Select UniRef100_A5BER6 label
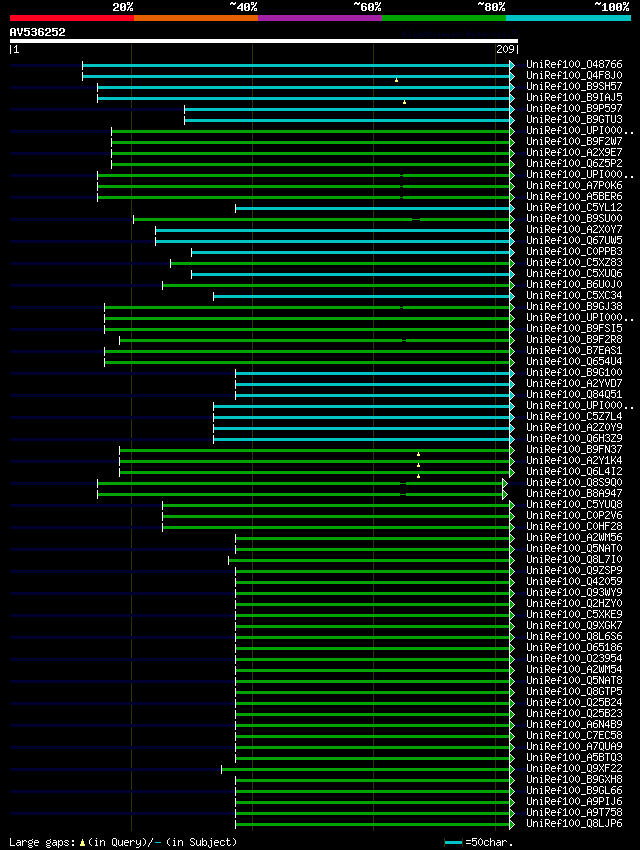 pos(574,196)
